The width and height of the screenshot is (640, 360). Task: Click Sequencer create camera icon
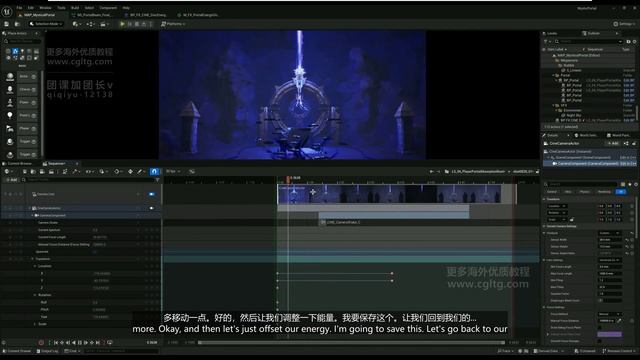(42, 171)
